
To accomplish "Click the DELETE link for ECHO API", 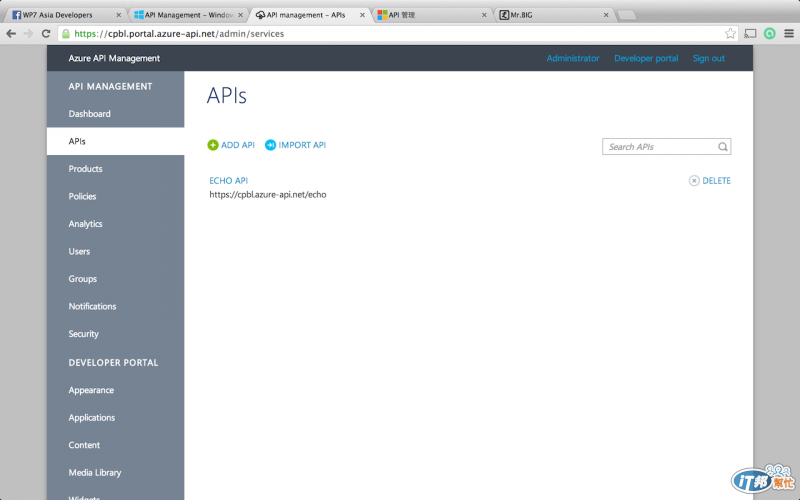I will [716, 181].
